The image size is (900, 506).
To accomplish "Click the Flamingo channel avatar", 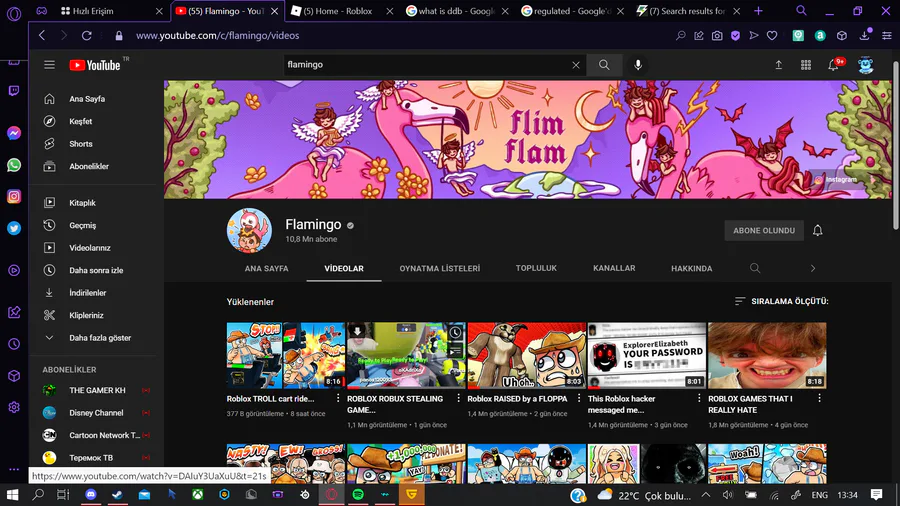I will click(x=249, y=230).
